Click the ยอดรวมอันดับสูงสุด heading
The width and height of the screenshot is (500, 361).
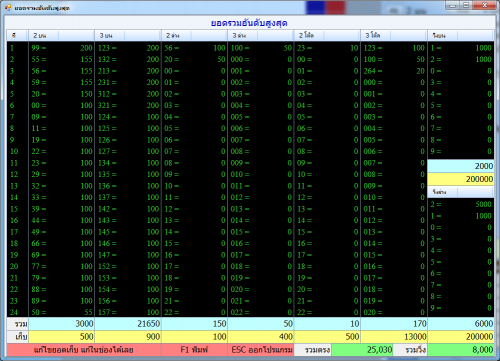(x=249, y=23)
